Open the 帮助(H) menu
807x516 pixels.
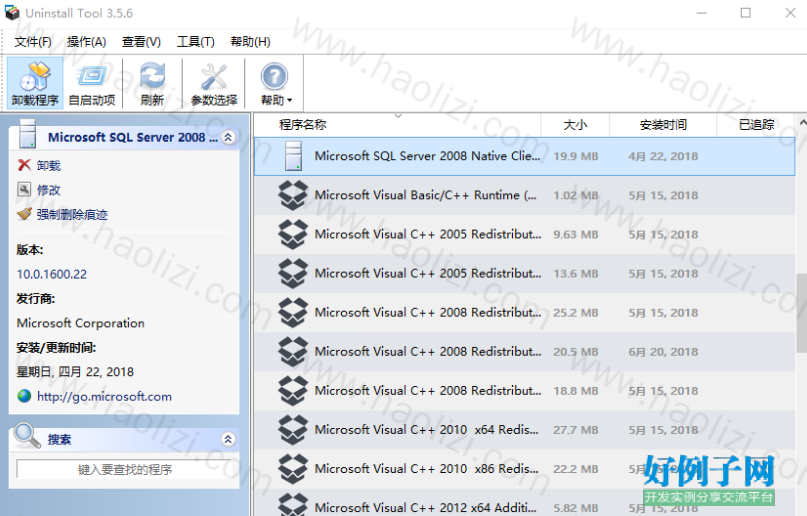point(250,42)
